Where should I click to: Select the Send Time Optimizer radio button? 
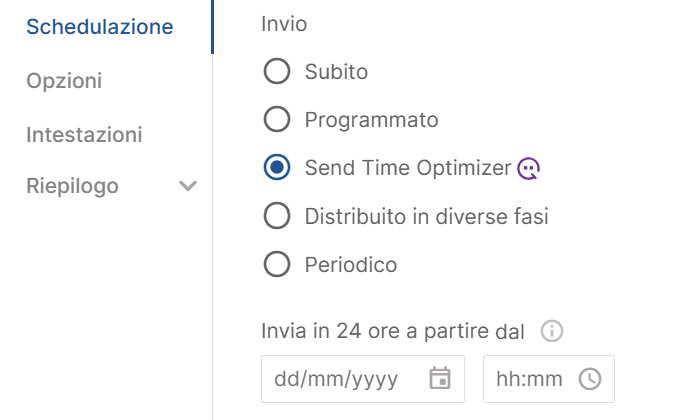[277, 167]
